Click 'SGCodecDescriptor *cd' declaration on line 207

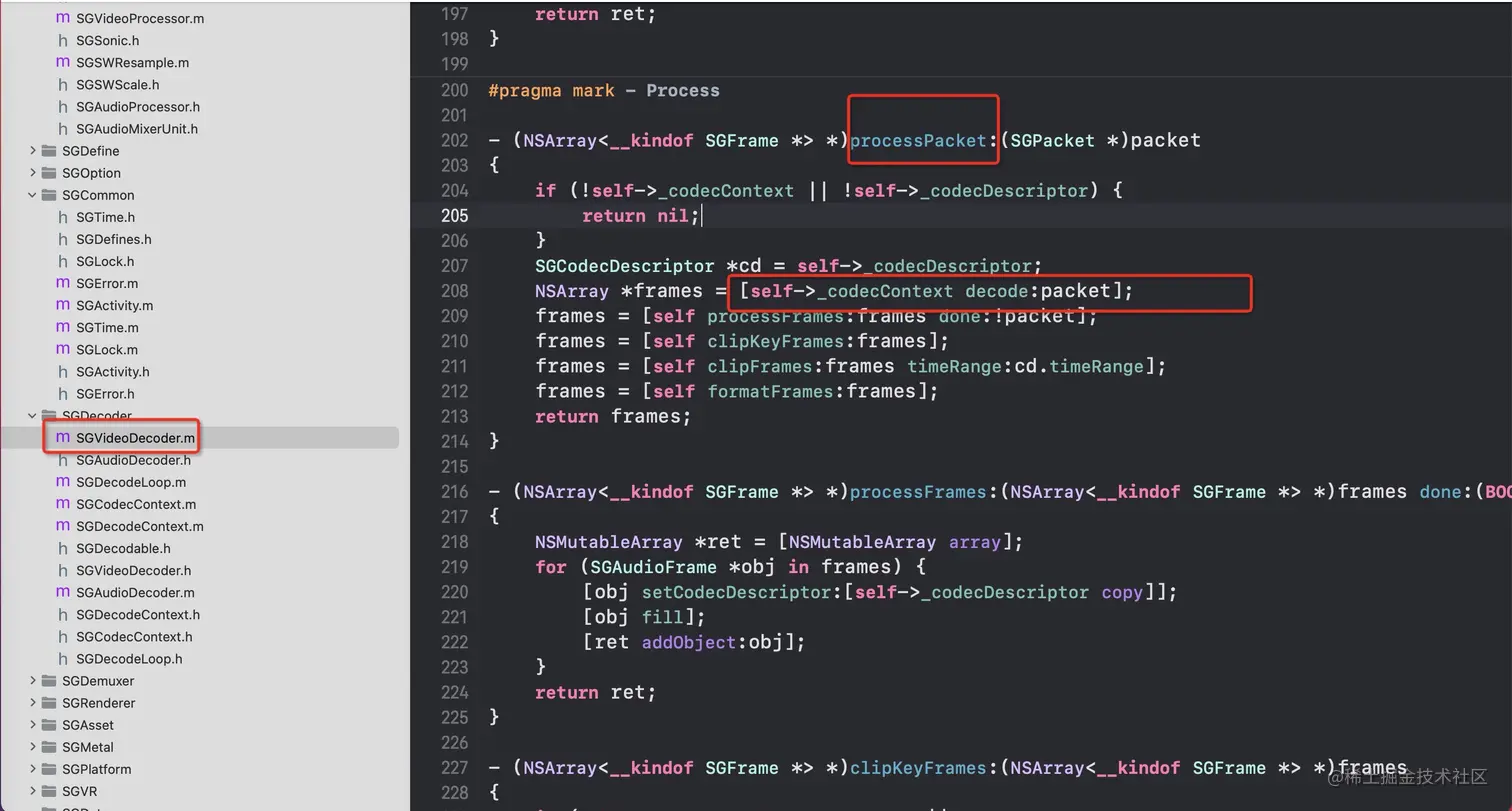[647, 266]
